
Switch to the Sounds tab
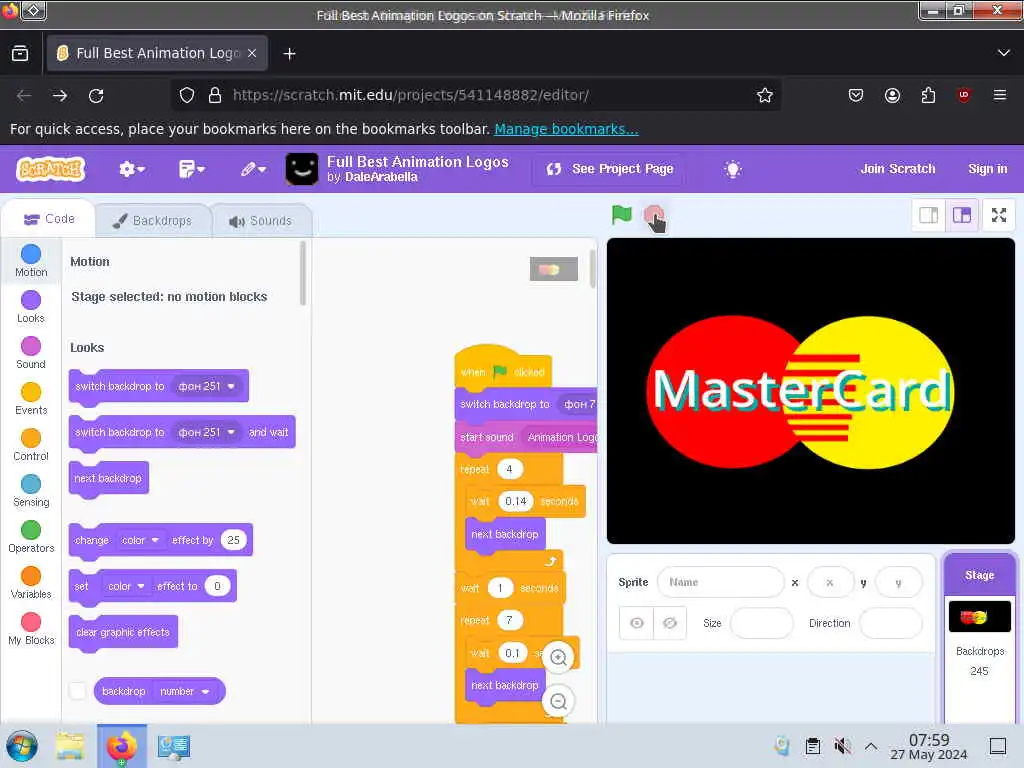tap(261, 221)
